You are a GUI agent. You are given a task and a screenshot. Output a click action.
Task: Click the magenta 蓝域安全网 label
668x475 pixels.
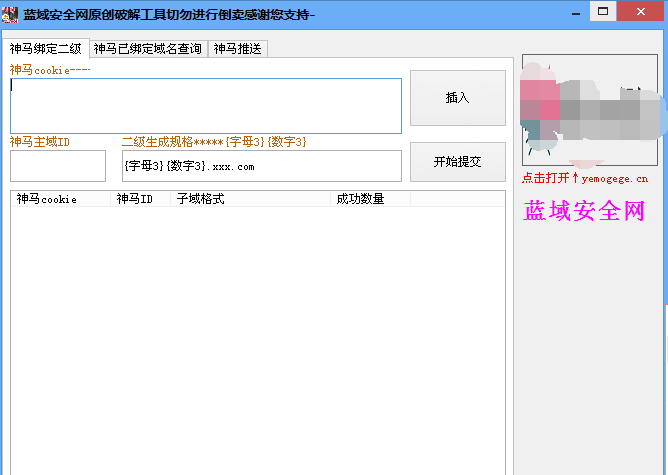[585, 211]
